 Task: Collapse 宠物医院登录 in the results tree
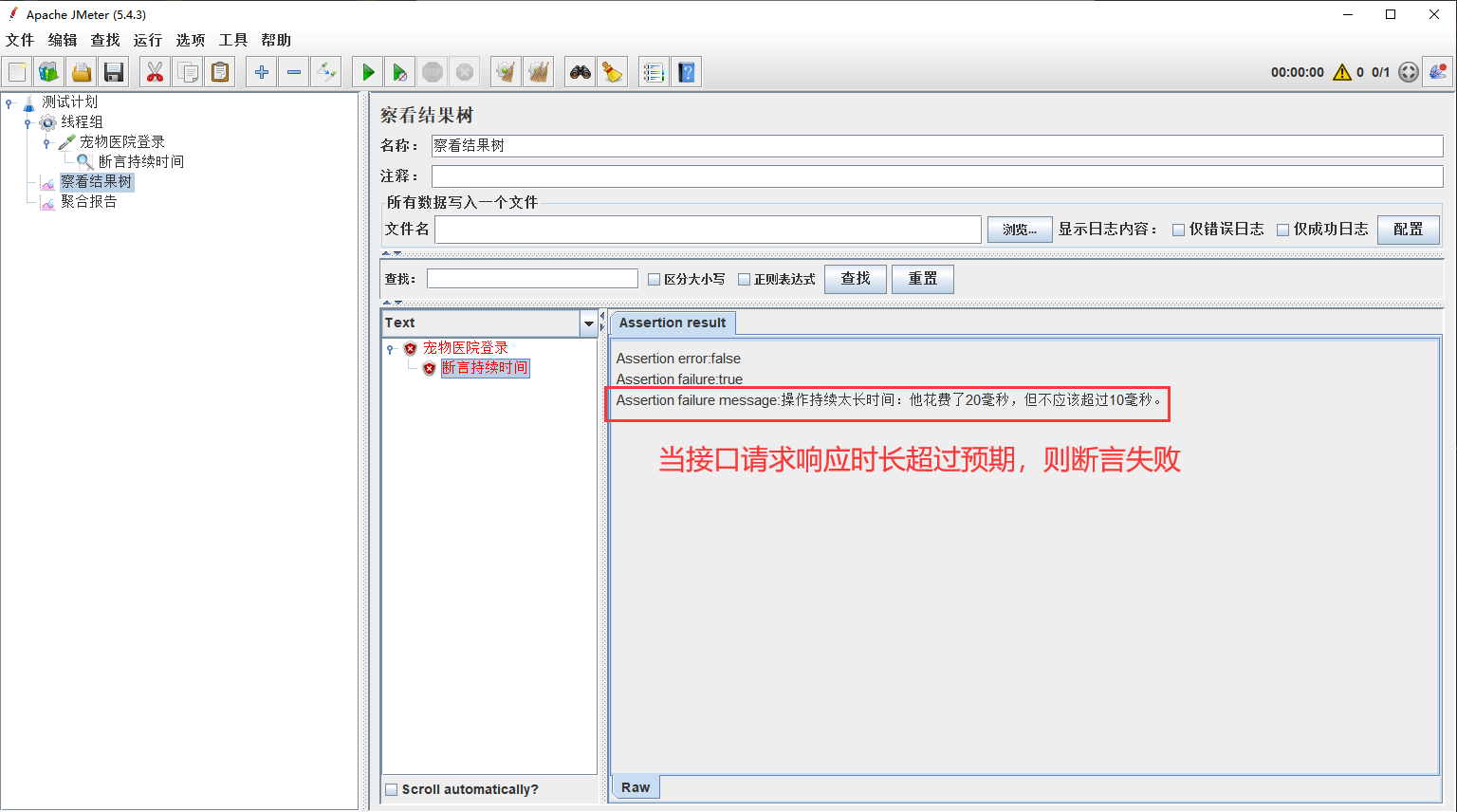390,349
